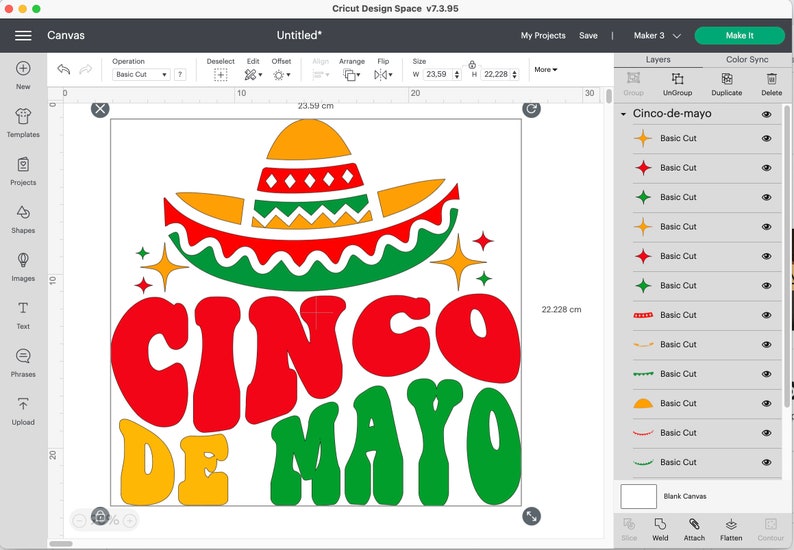This screenshot has width=794, height=550.
Task: Open the Shapes tool
Action: pos(23,219)
